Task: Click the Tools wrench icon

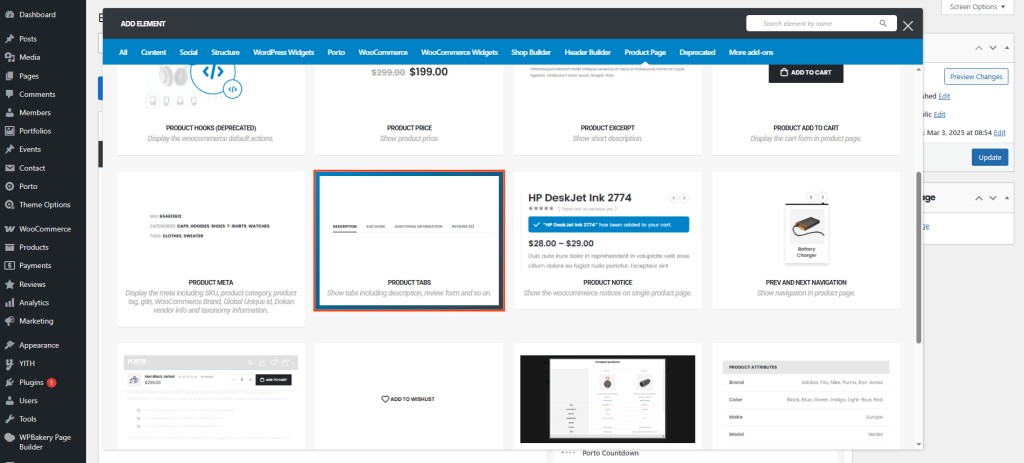Action: pos(9,419)
